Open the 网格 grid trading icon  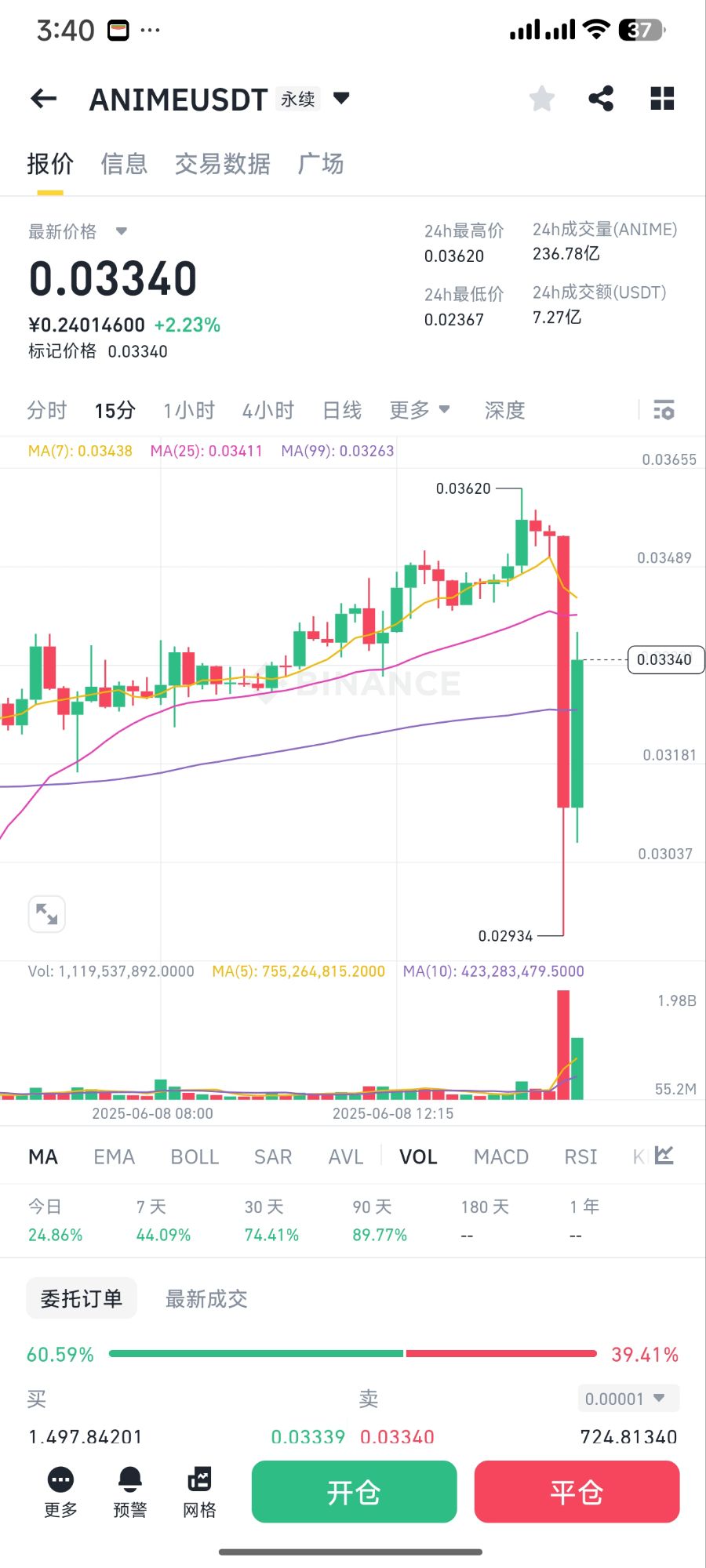click(x=199, y=1490)
